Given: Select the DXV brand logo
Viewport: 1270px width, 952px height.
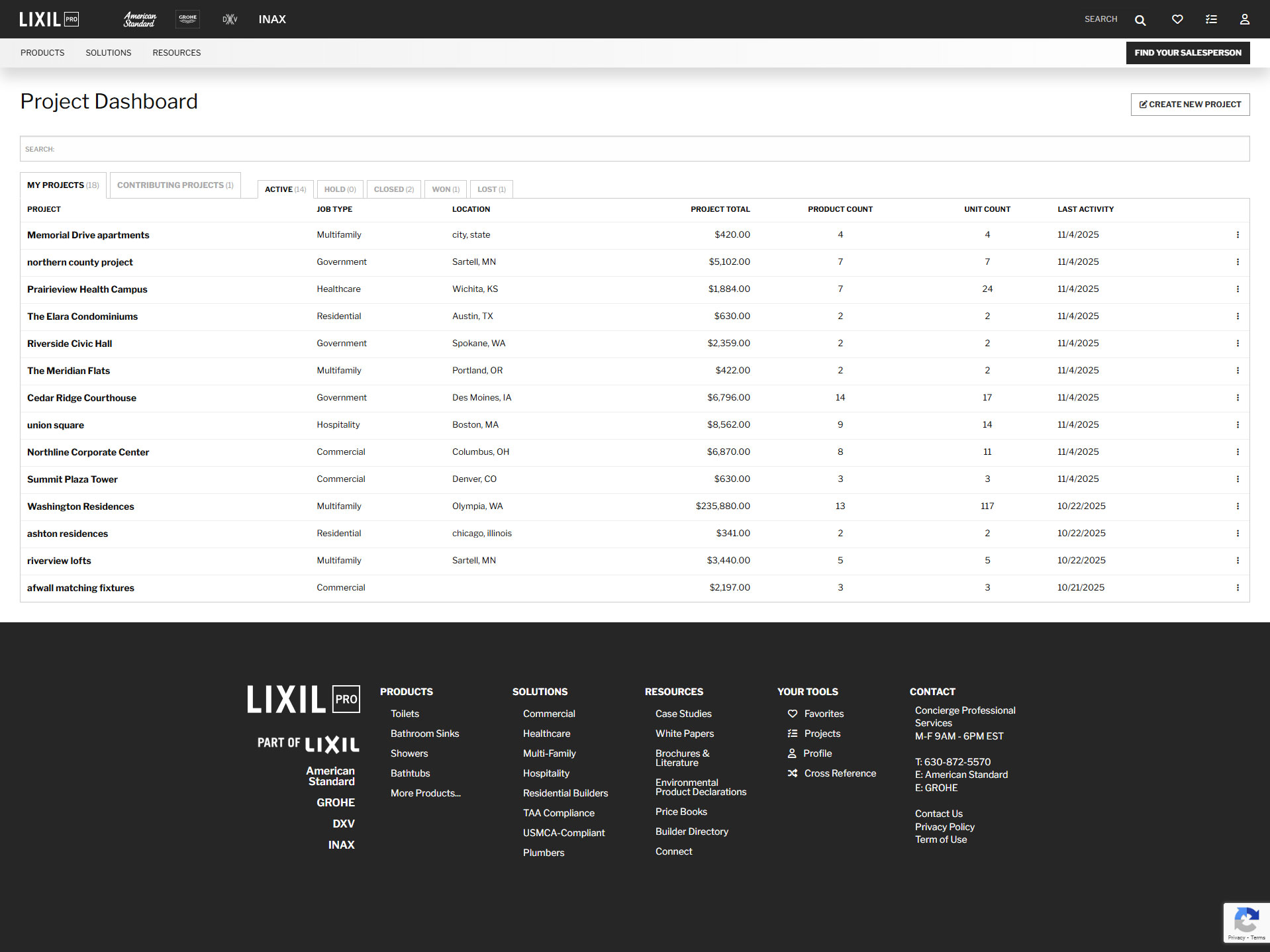Looking at the screenshot, I should 229,19.
